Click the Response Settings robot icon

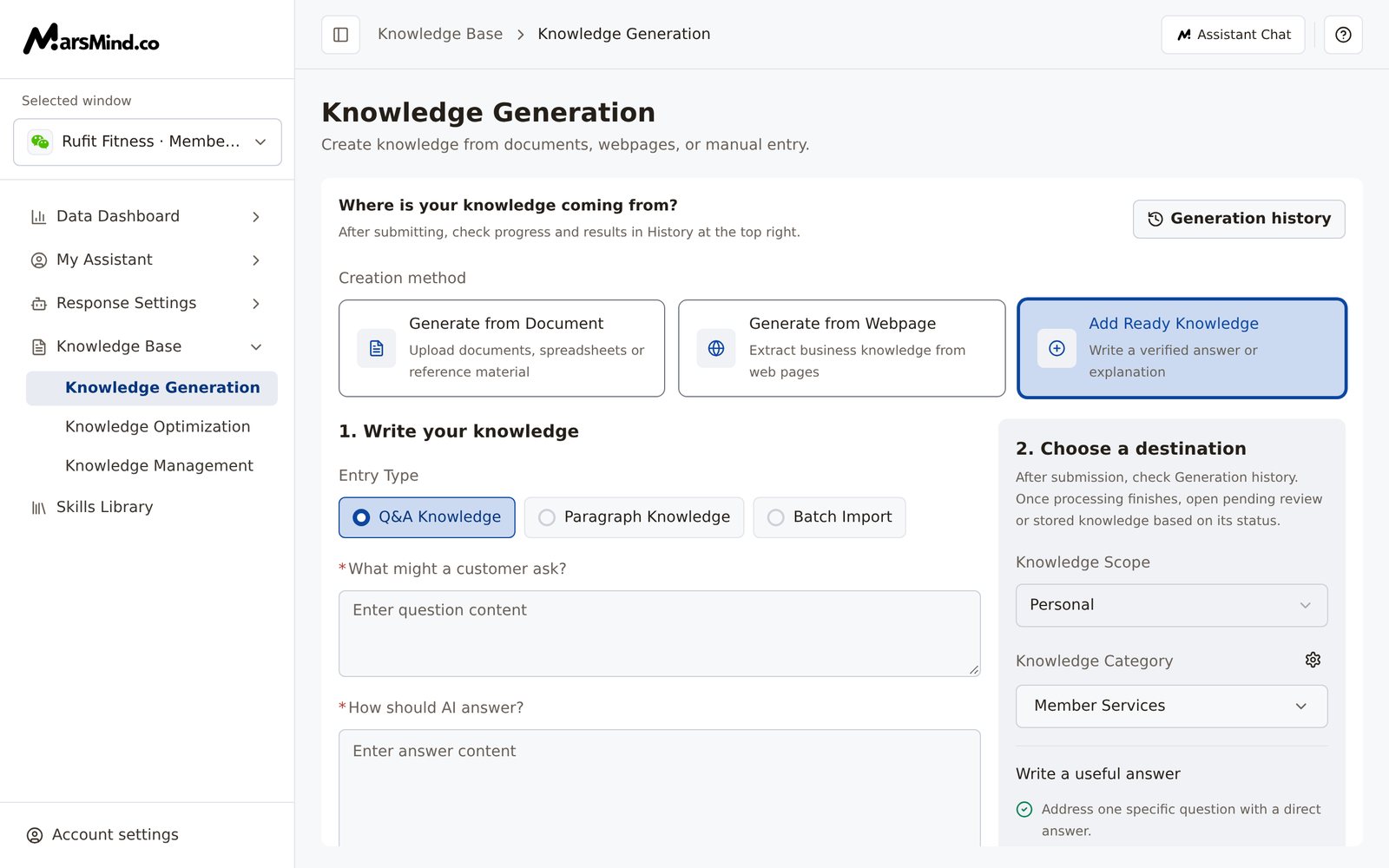(x=38, y=304)
